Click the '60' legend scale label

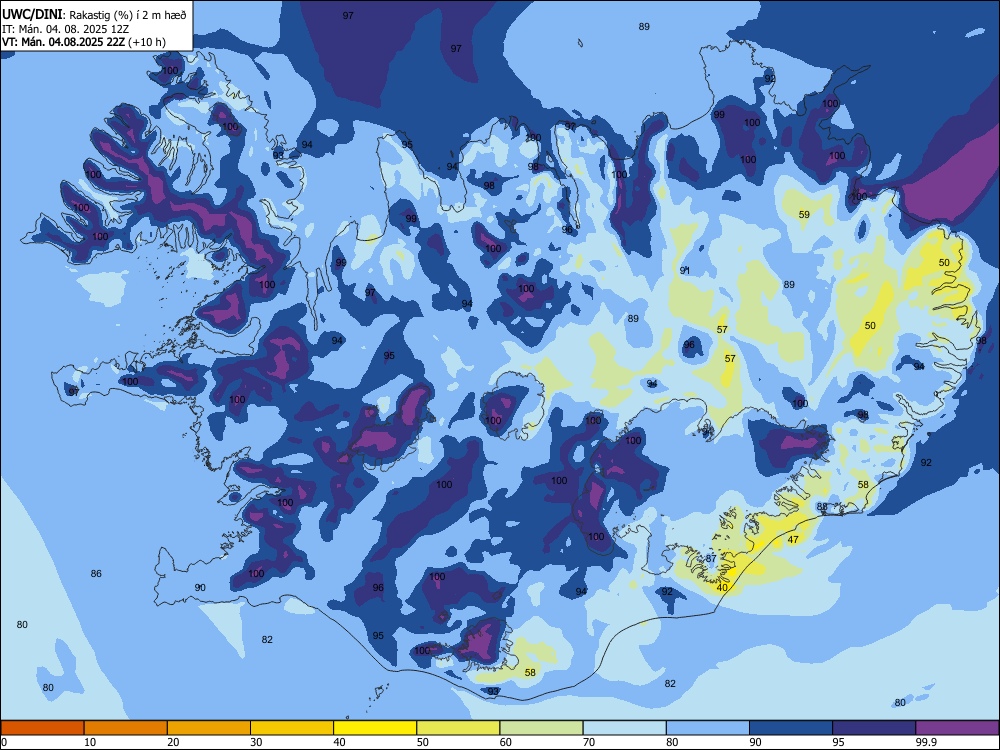[506, 742]
